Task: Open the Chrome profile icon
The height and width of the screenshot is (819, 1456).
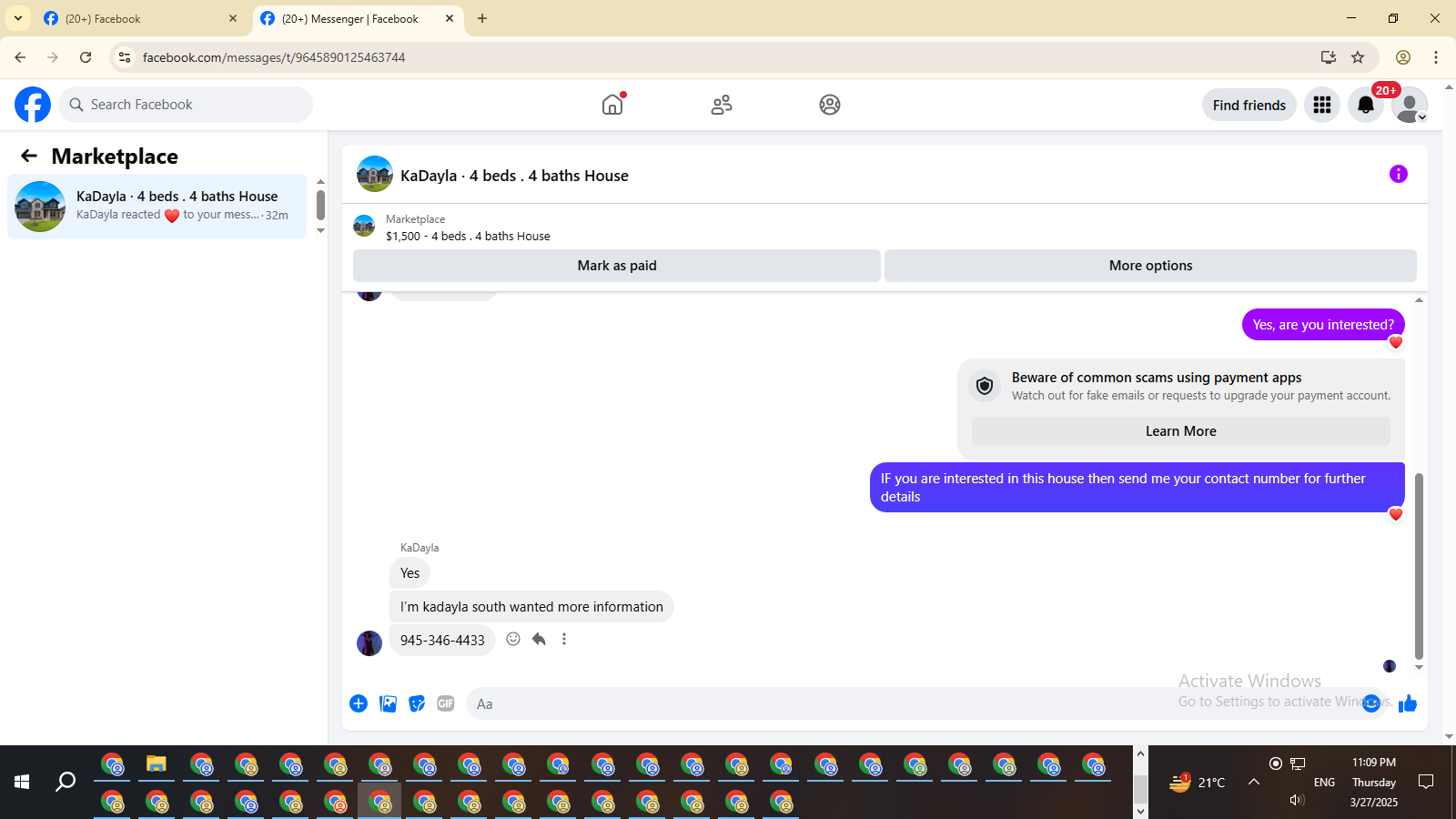Action: pos(1403,57)
